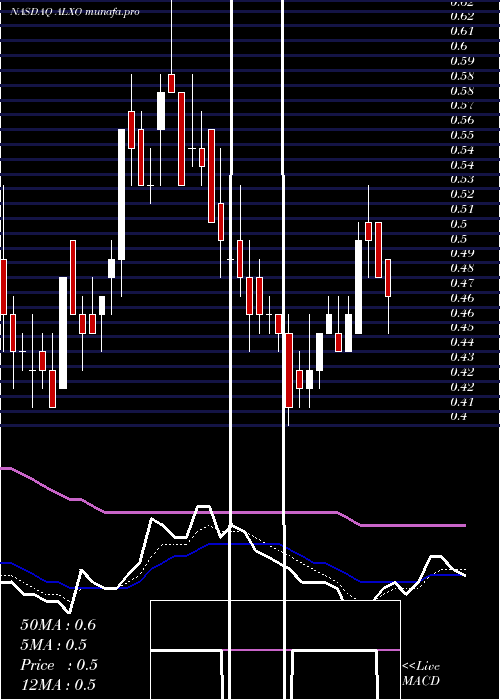500x700 pixels.
Task: Click the NASDAQ ALXO chart title
Action: pyautogui.click(x=75, y=12)
